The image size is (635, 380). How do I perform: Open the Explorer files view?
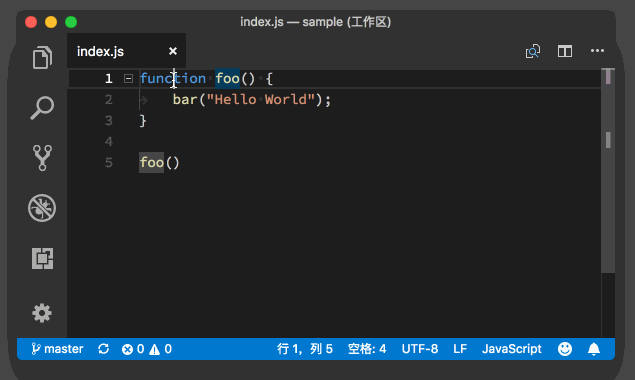tap(42, 57)
